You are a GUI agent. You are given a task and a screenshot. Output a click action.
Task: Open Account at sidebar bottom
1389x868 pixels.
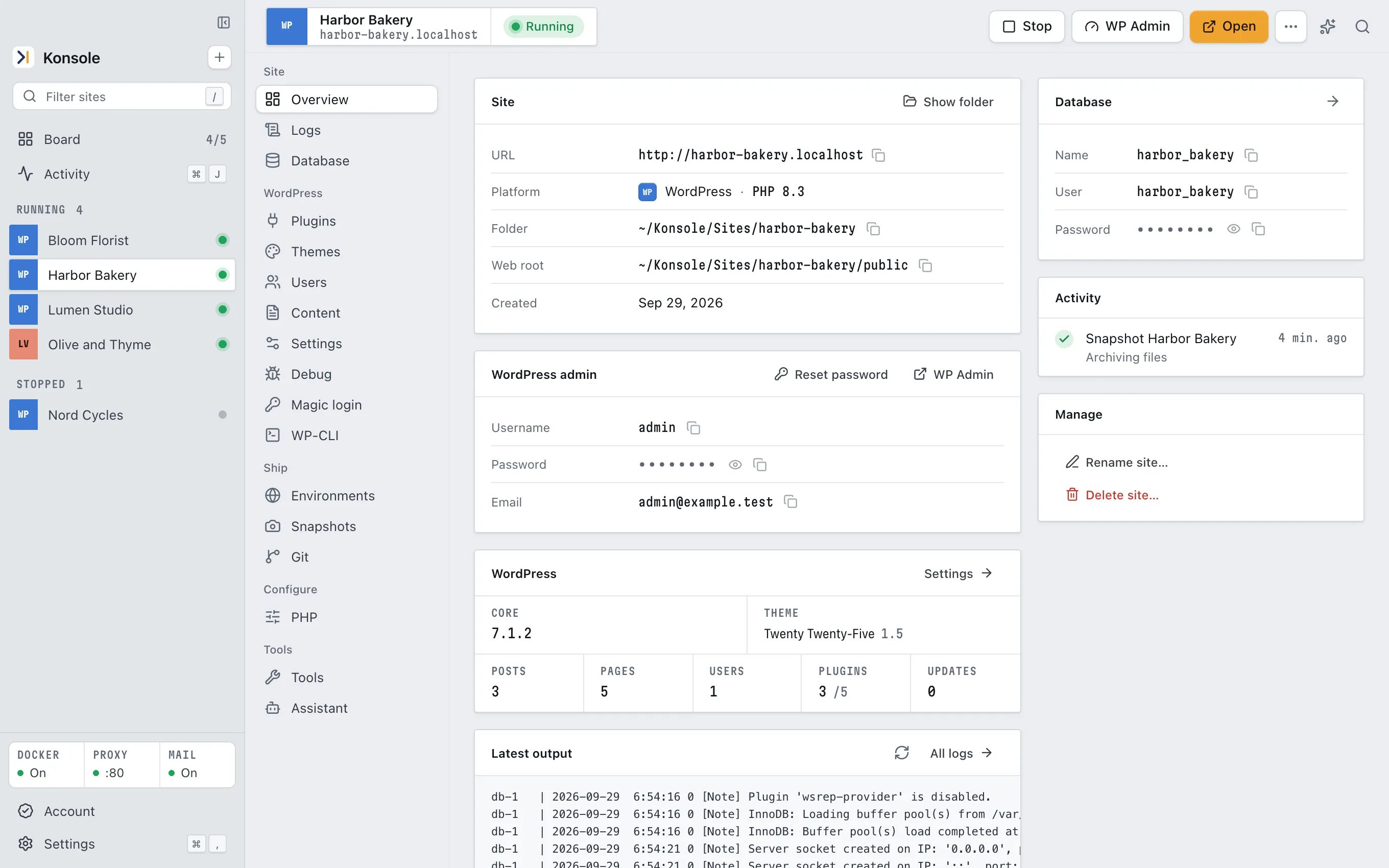click(x=122, y=811)
